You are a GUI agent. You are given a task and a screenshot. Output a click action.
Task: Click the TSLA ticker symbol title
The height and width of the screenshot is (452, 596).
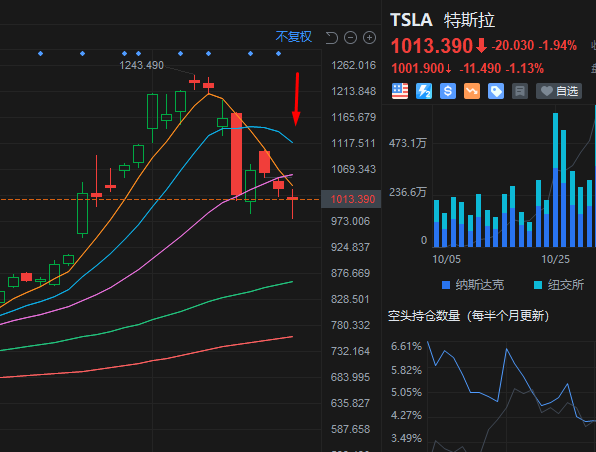[x=412, y=20]
